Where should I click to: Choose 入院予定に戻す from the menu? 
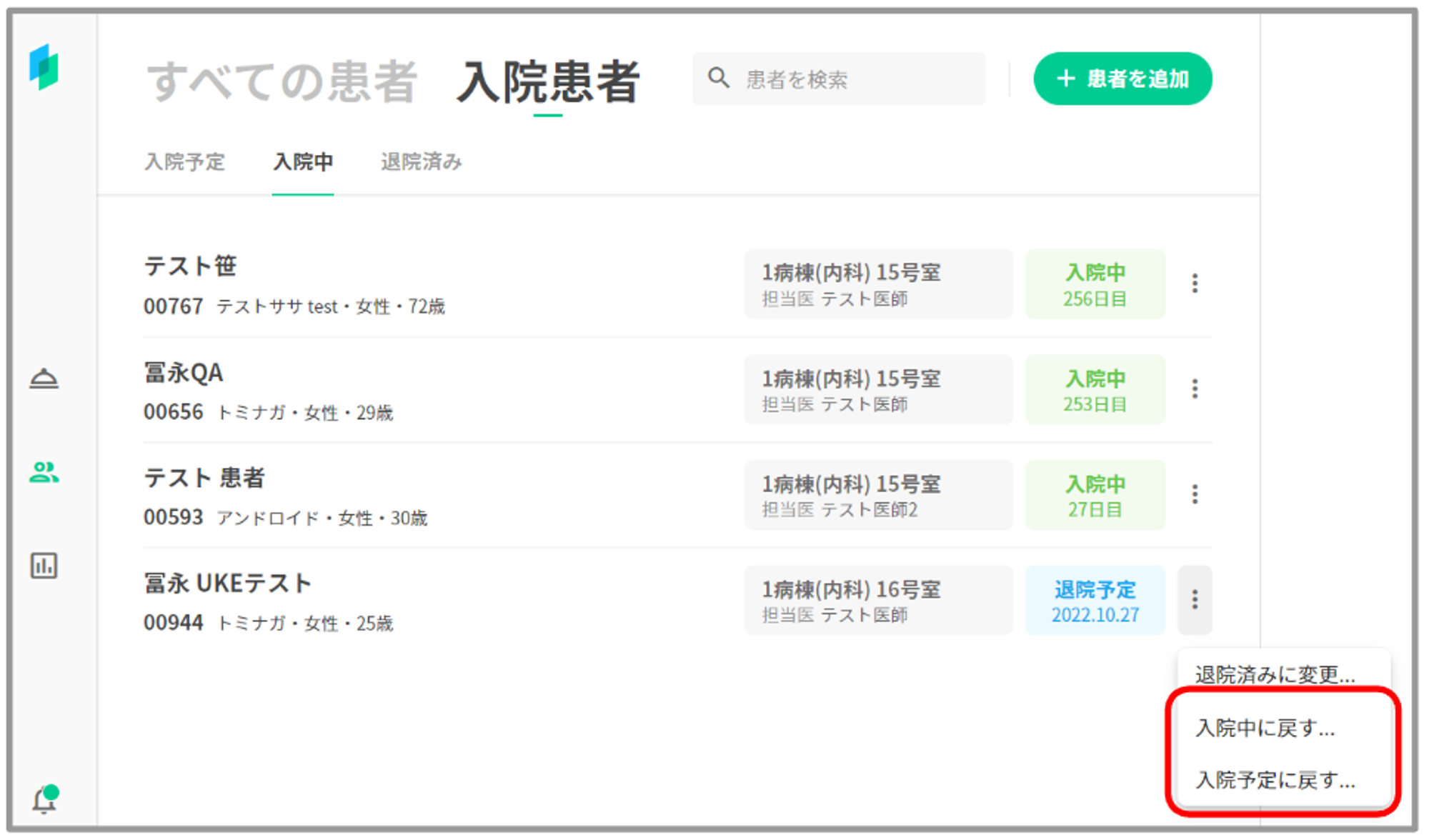click(1275, 780)
